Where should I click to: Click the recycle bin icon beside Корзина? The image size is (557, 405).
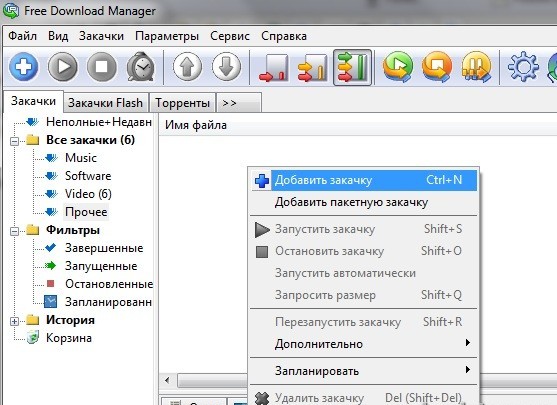pyautogui.click(x=32, y=337)
